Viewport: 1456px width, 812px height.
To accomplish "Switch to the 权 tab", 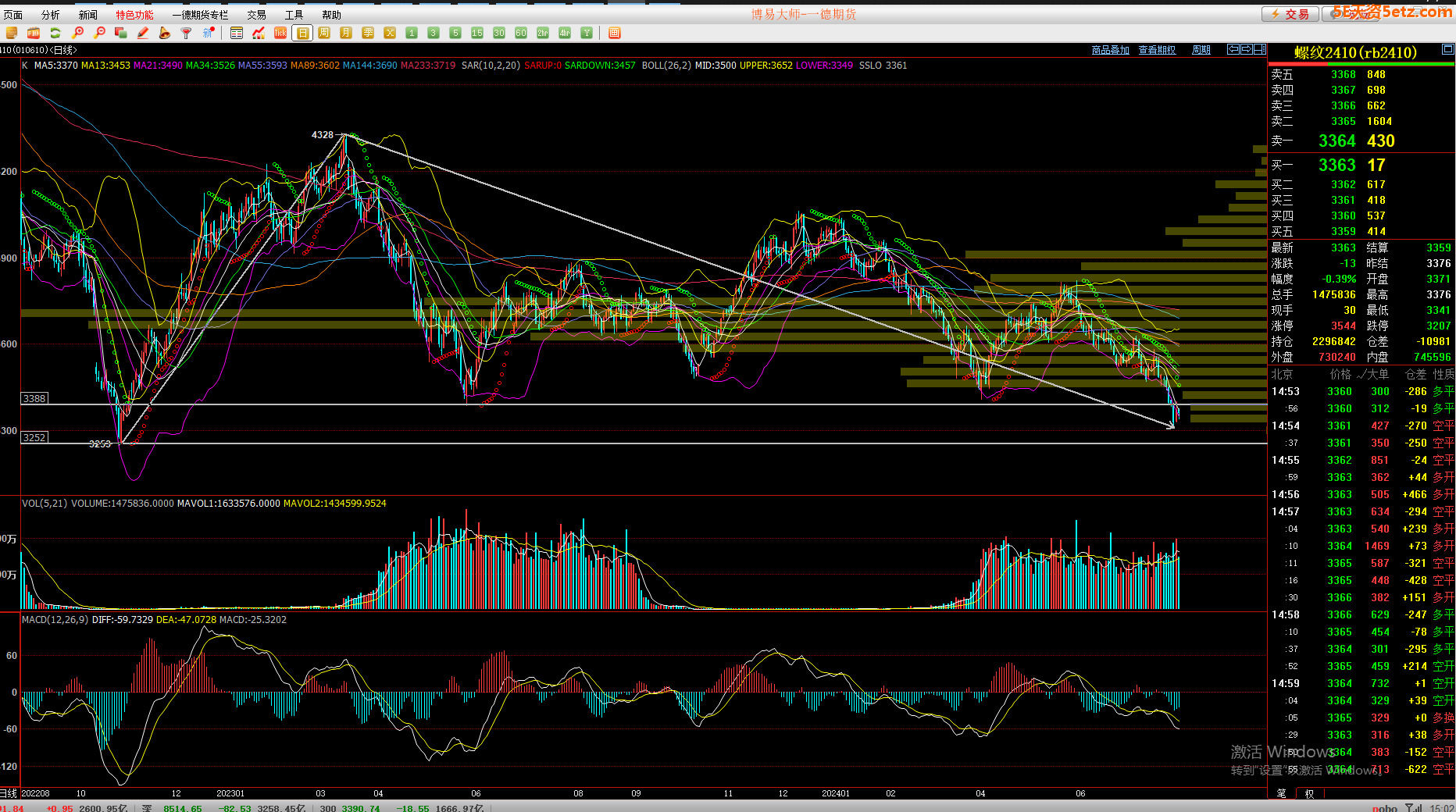I will point(1310,793).
